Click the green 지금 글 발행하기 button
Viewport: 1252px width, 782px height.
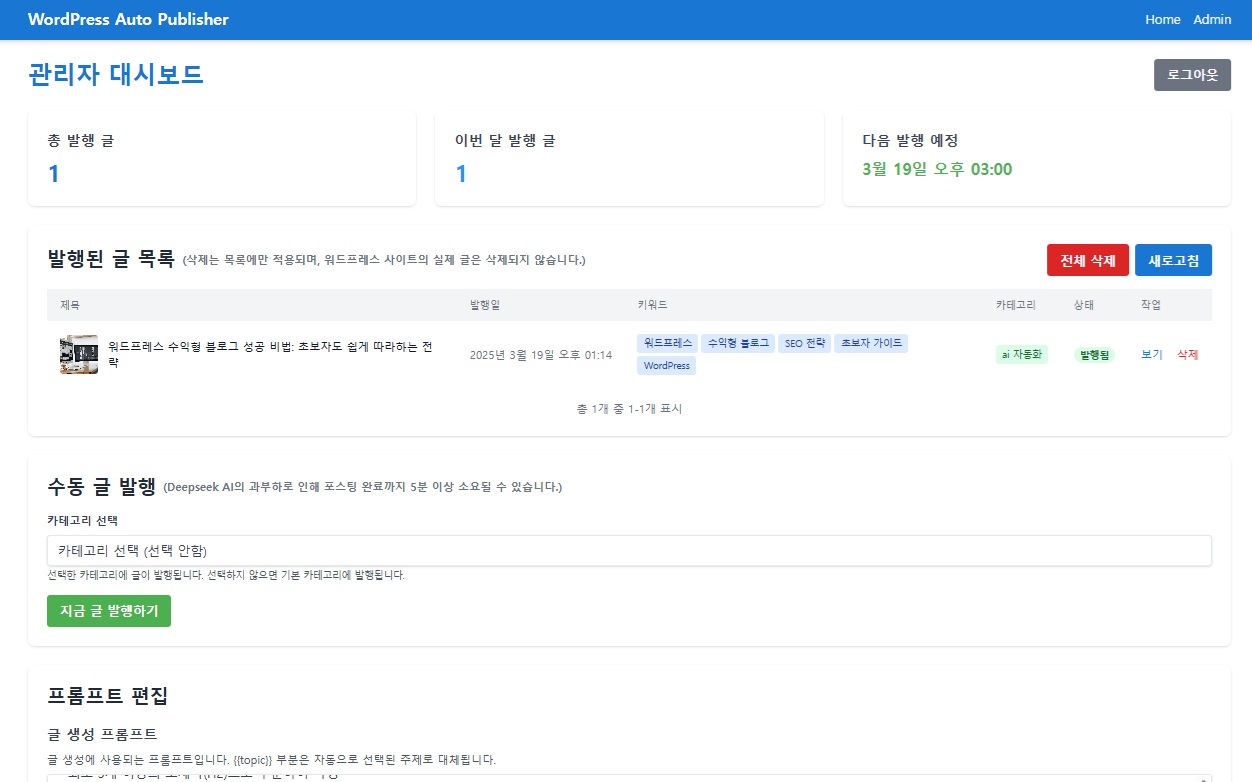[109, 611]
